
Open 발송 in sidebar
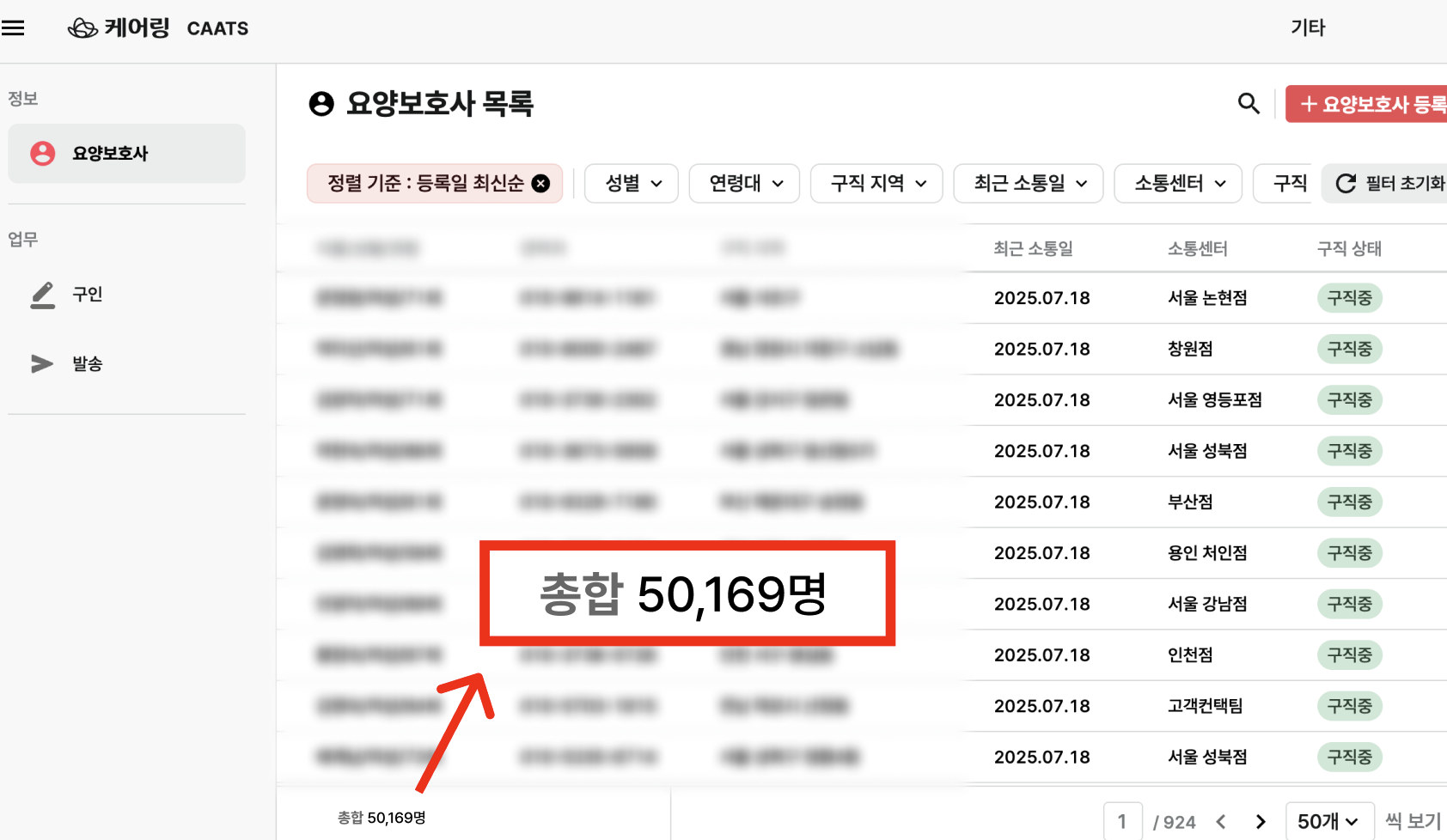[87, 363]
